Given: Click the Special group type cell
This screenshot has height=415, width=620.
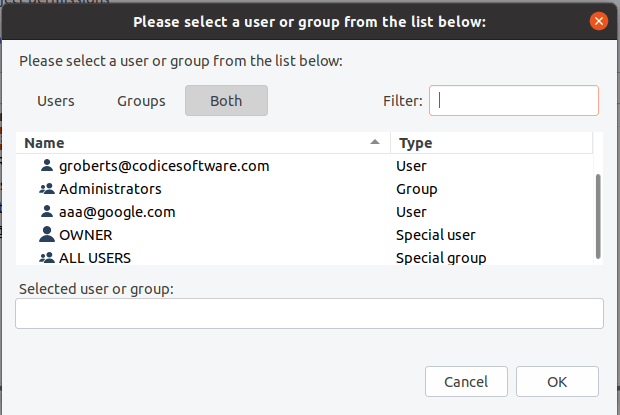Looking at the screenshot, I should [x=441, y=258].
